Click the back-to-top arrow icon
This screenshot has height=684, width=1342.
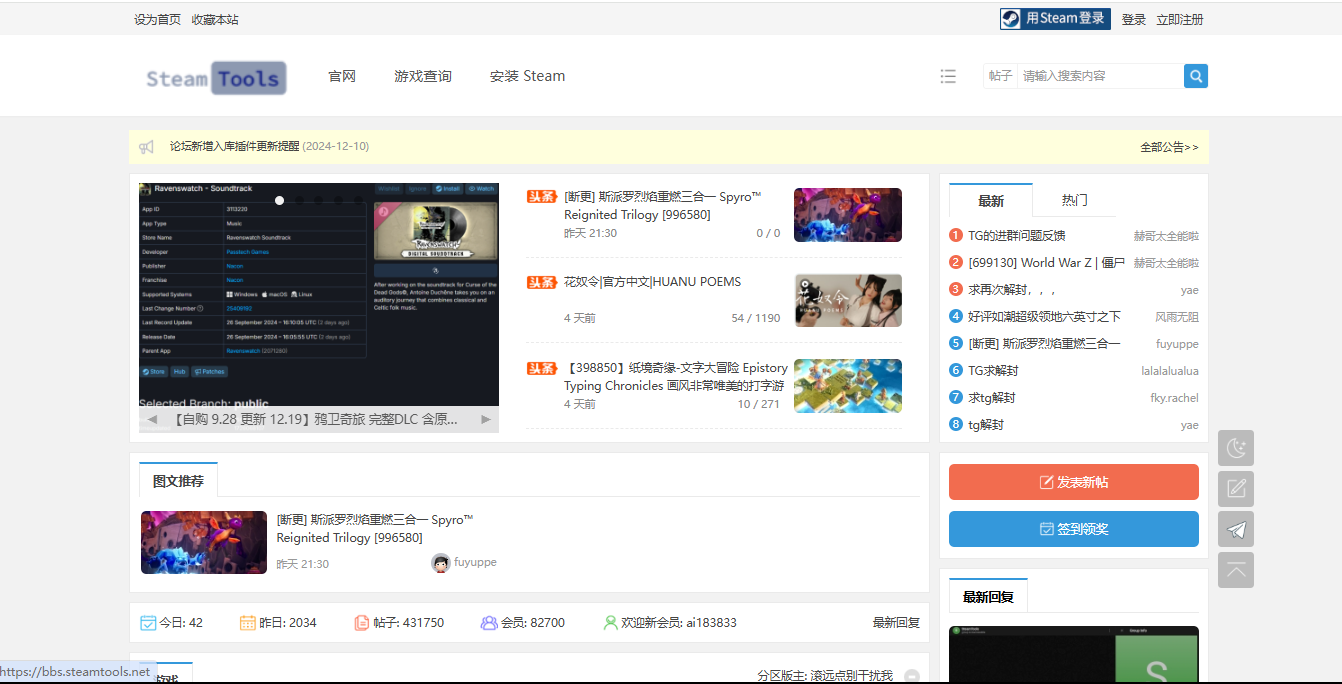click(x=1236, y=570)
